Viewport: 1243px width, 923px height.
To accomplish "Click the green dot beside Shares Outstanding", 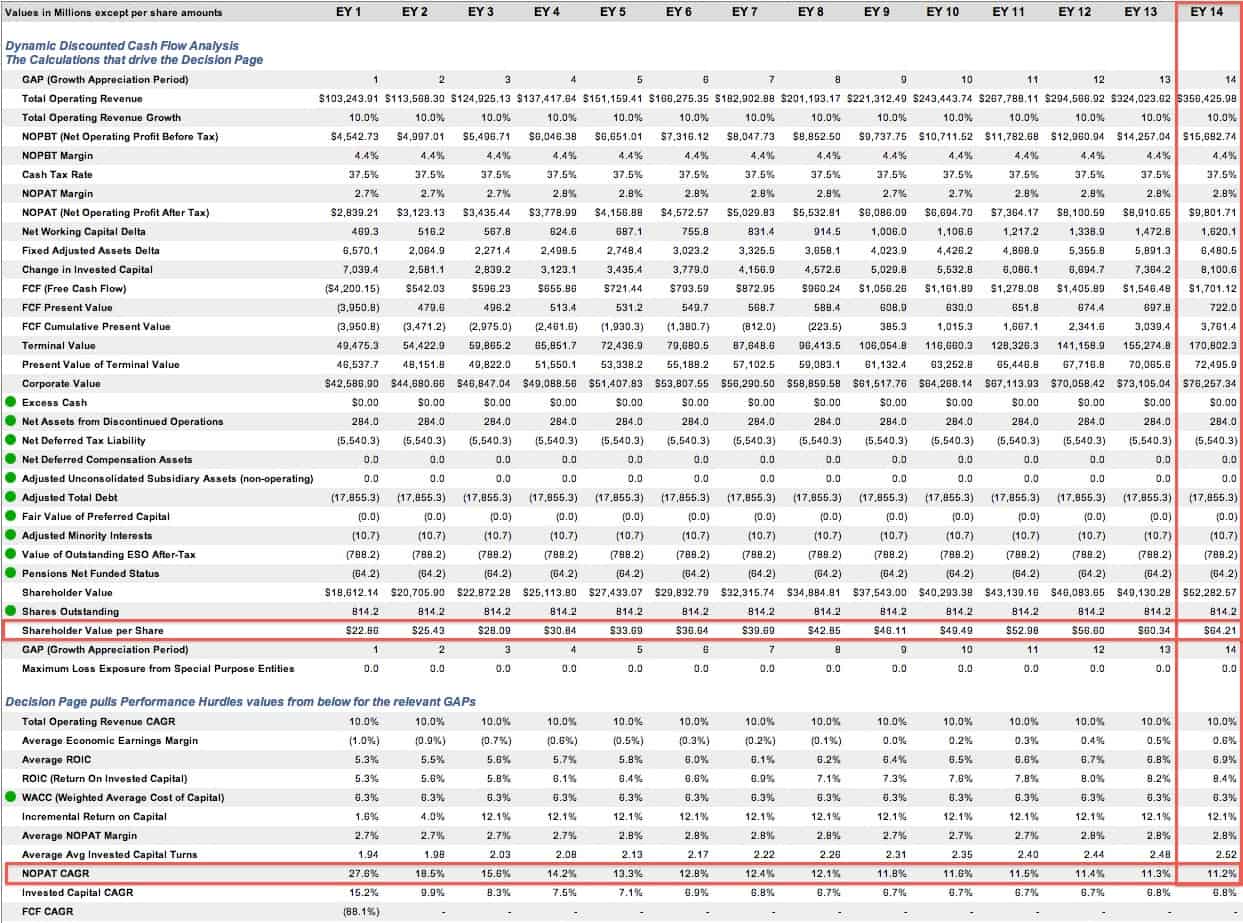I will [x=10, y=611].
